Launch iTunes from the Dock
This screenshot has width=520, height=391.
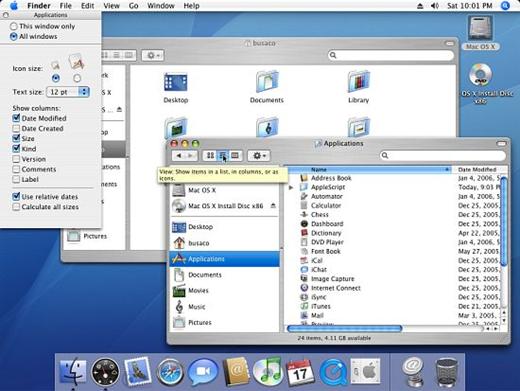[267, 371]
